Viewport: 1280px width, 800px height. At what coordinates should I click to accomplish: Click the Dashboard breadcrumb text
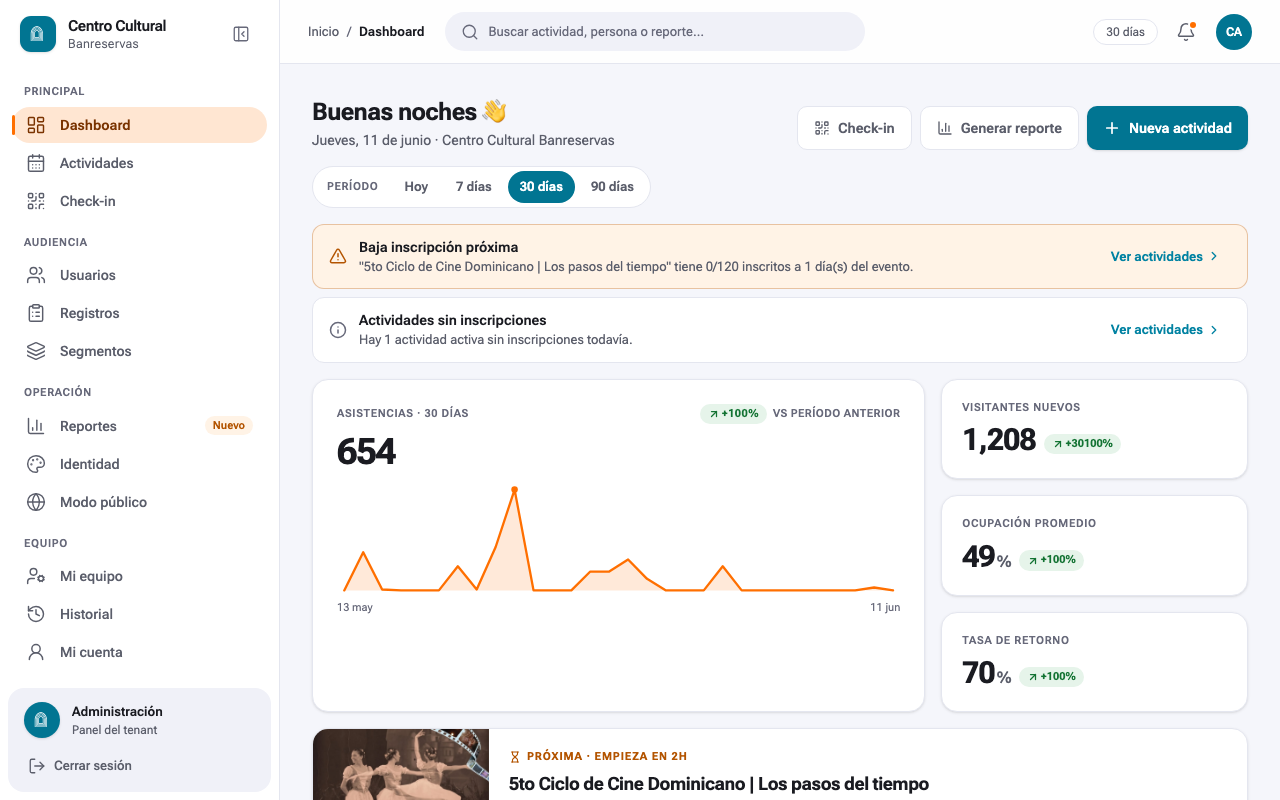(x=392, y=32)
